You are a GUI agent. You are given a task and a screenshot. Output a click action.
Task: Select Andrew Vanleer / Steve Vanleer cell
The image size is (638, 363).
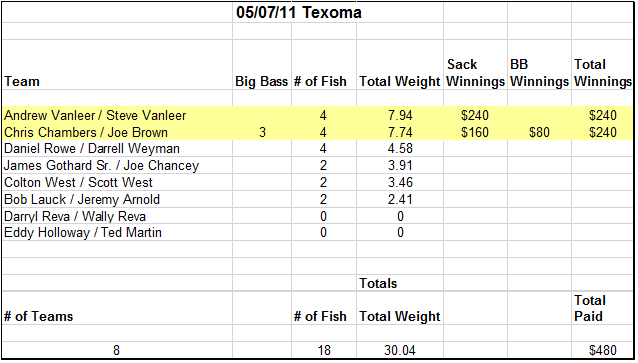click(x=117, y=115)
